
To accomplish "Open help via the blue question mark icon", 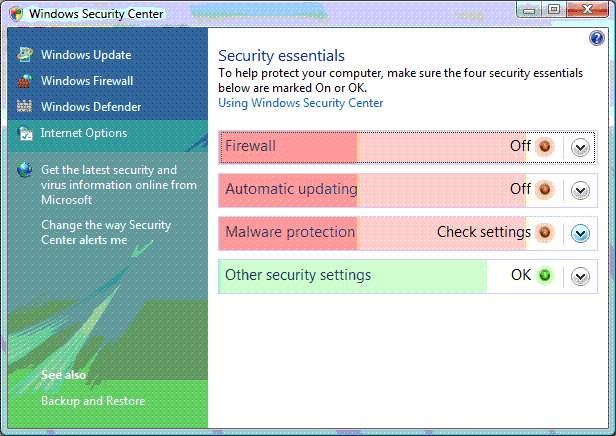I will 597,38.
